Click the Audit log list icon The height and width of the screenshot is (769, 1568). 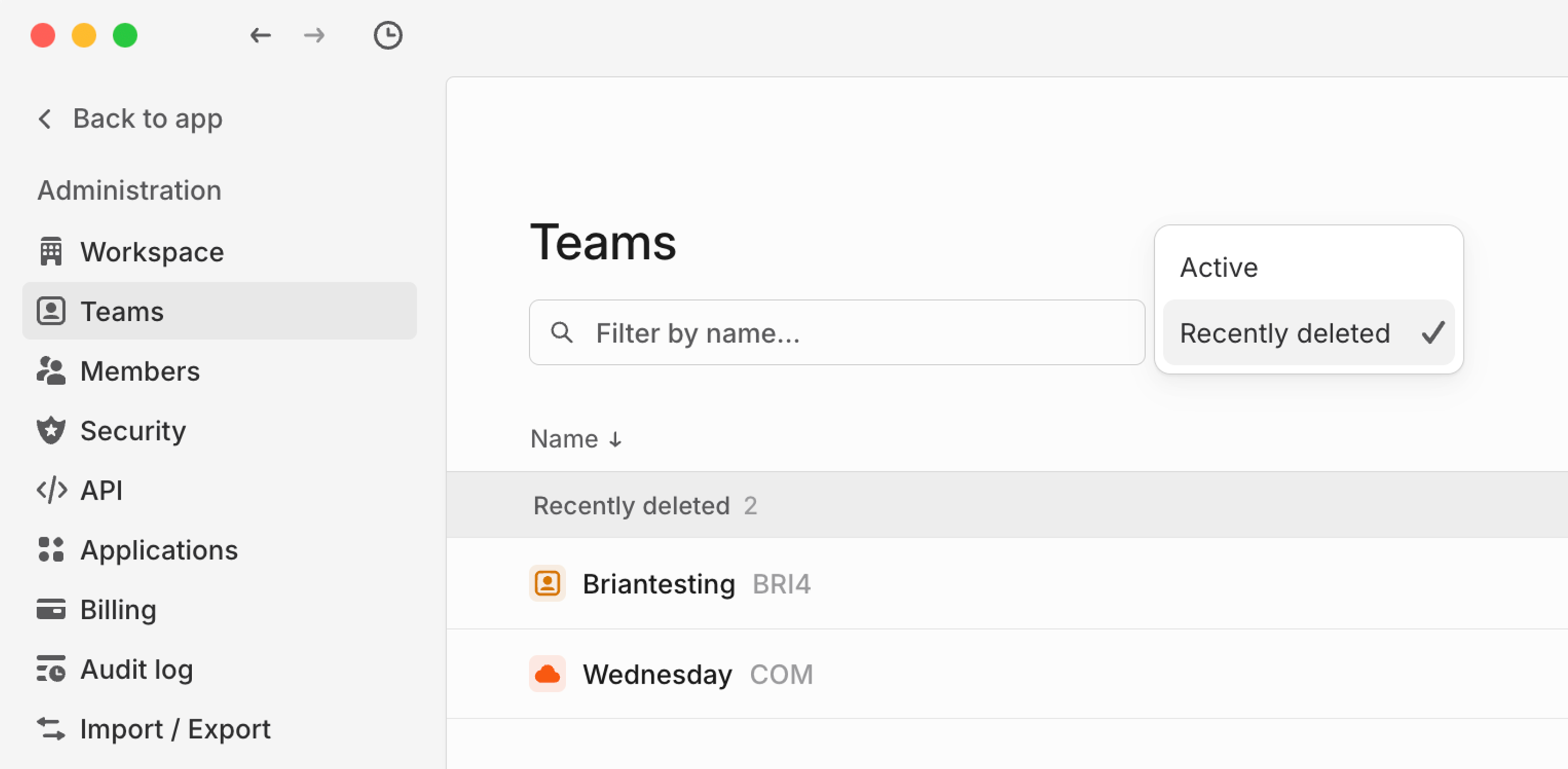click(x=52, y=669)
